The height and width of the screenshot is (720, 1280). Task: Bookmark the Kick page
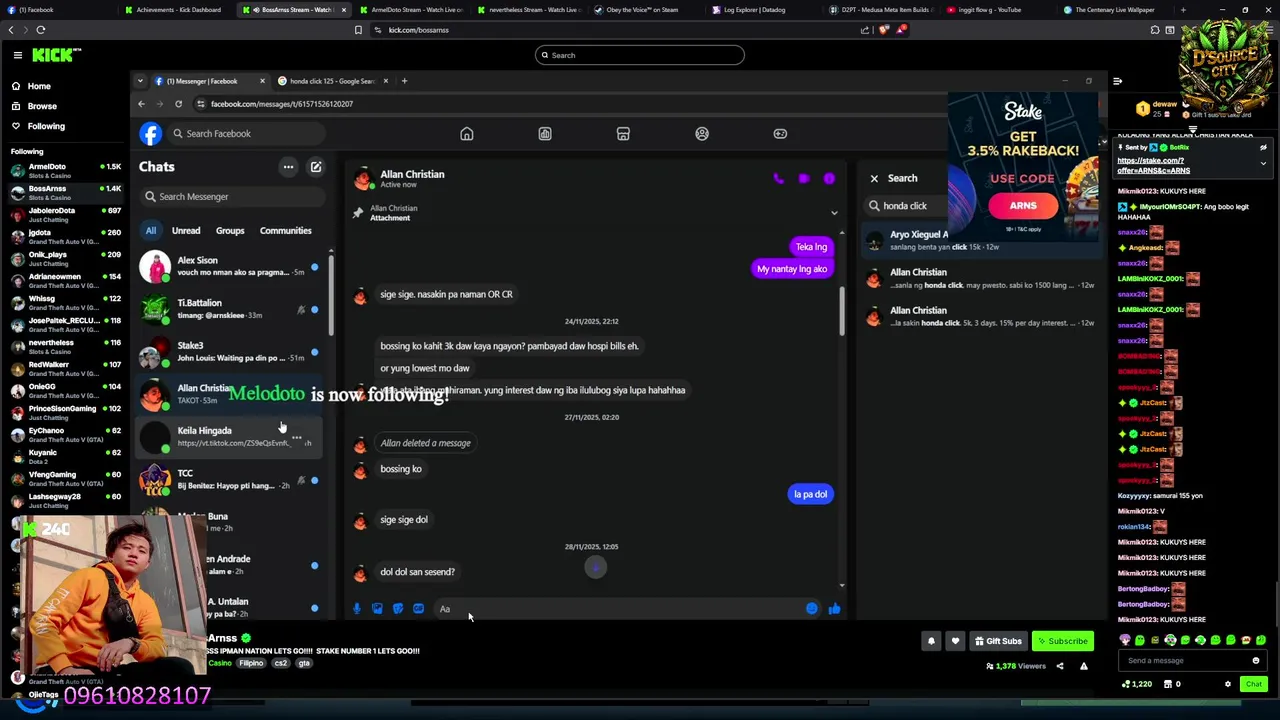point(358,30)
